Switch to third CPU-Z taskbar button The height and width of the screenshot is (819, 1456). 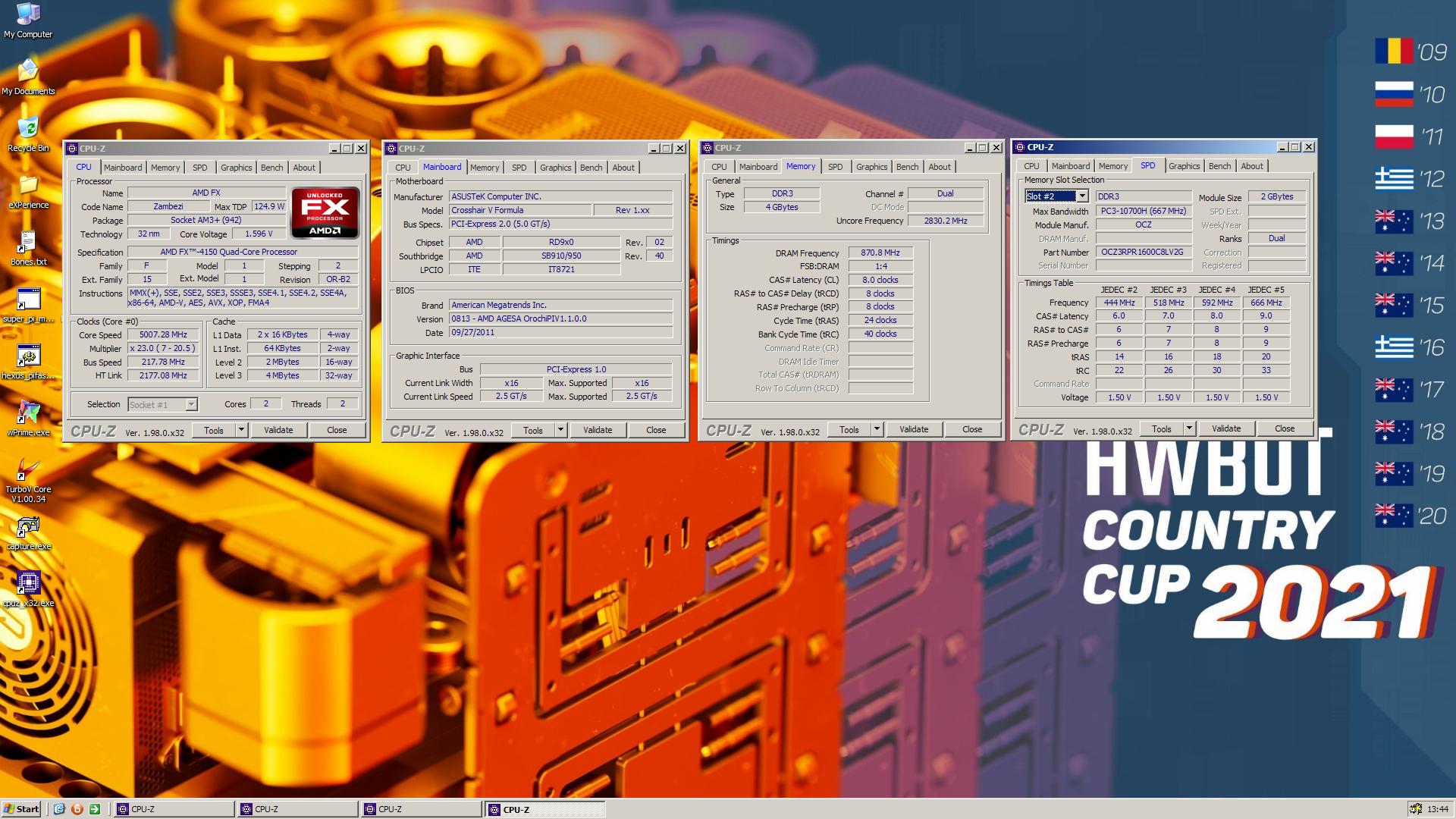click(x=421, y=809)
